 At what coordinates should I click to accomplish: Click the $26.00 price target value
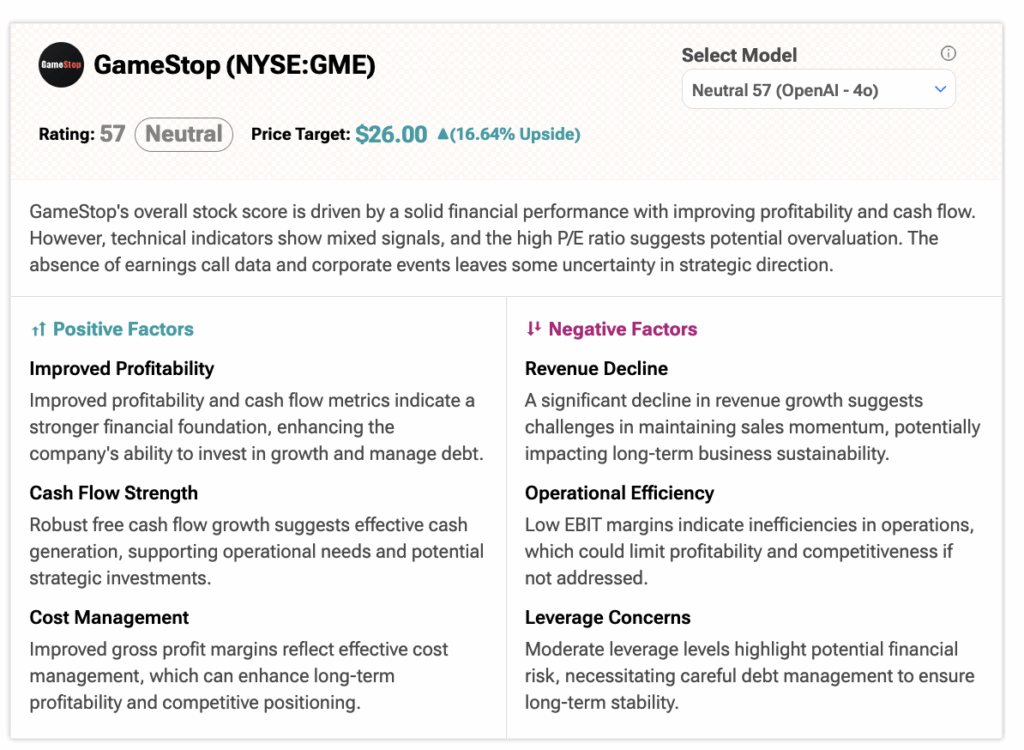(391, 134)
